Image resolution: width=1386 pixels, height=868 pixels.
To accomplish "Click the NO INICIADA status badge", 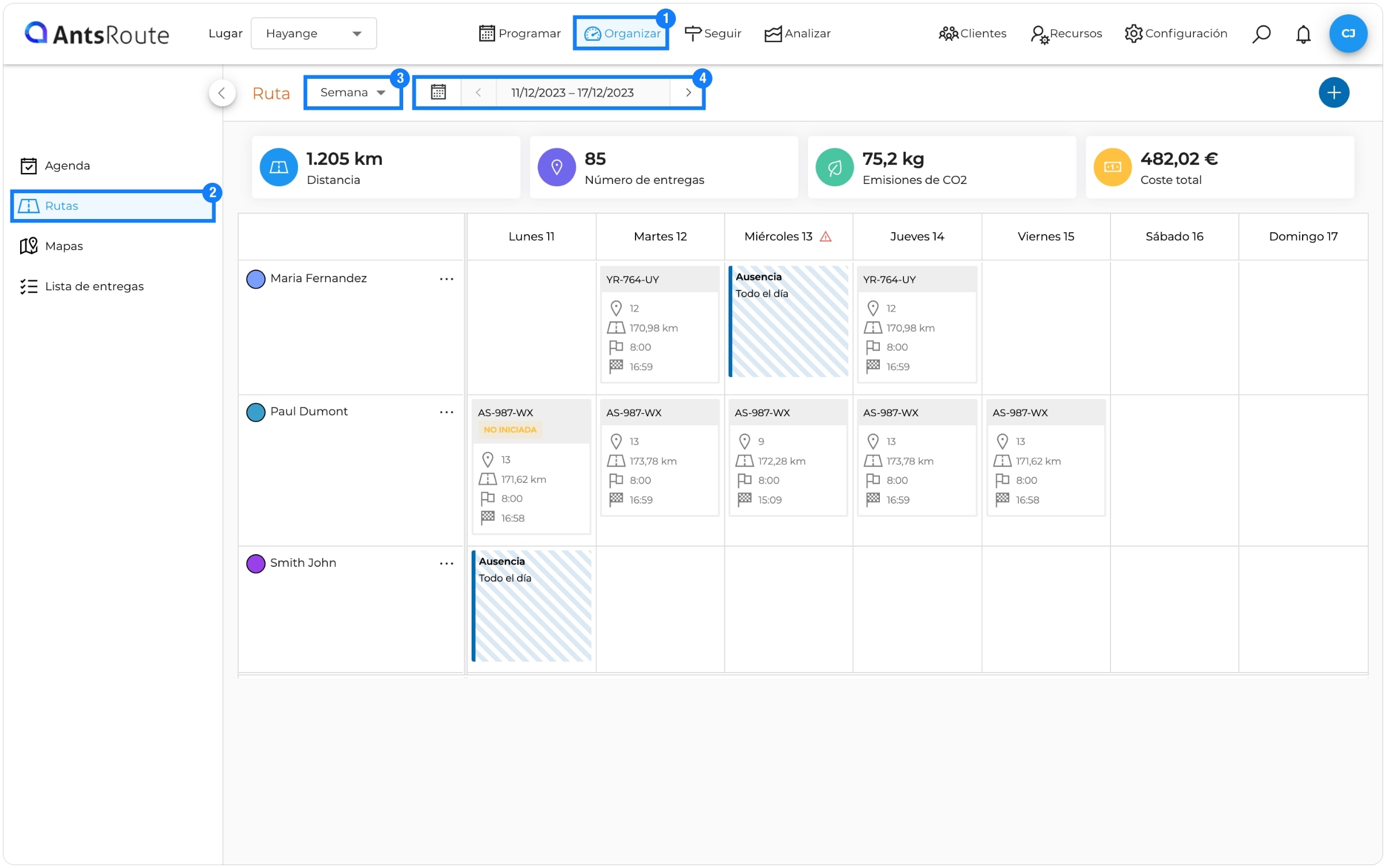I will click(x=510, y=429).
